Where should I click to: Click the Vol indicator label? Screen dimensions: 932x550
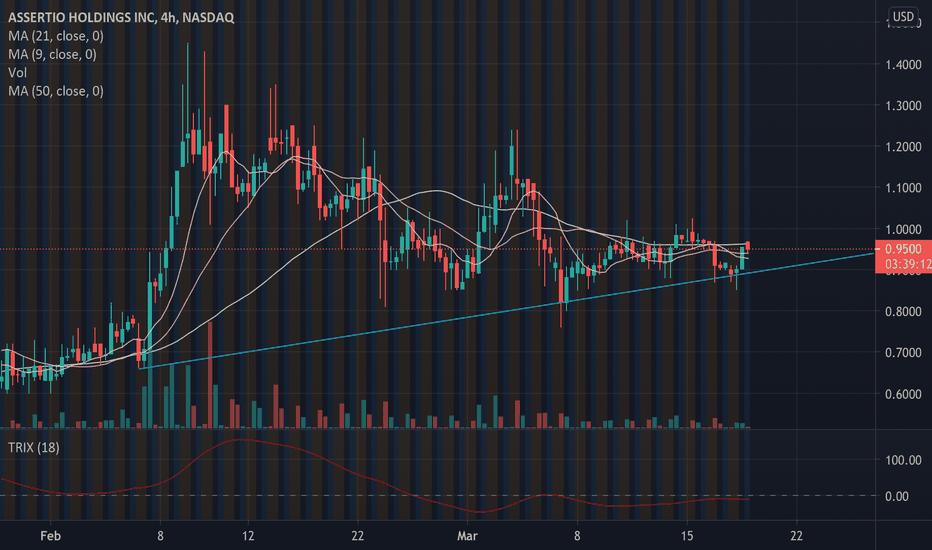click(x=17, y=73)
